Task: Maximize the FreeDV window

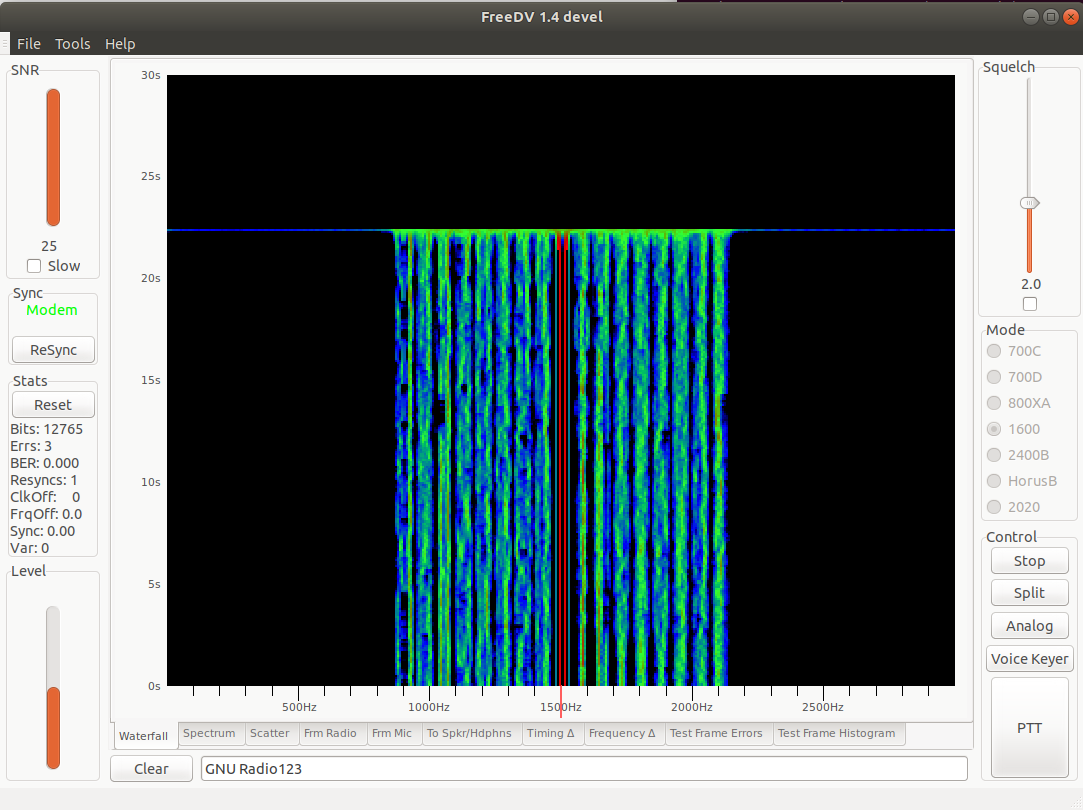Action: click(1051, 17)
